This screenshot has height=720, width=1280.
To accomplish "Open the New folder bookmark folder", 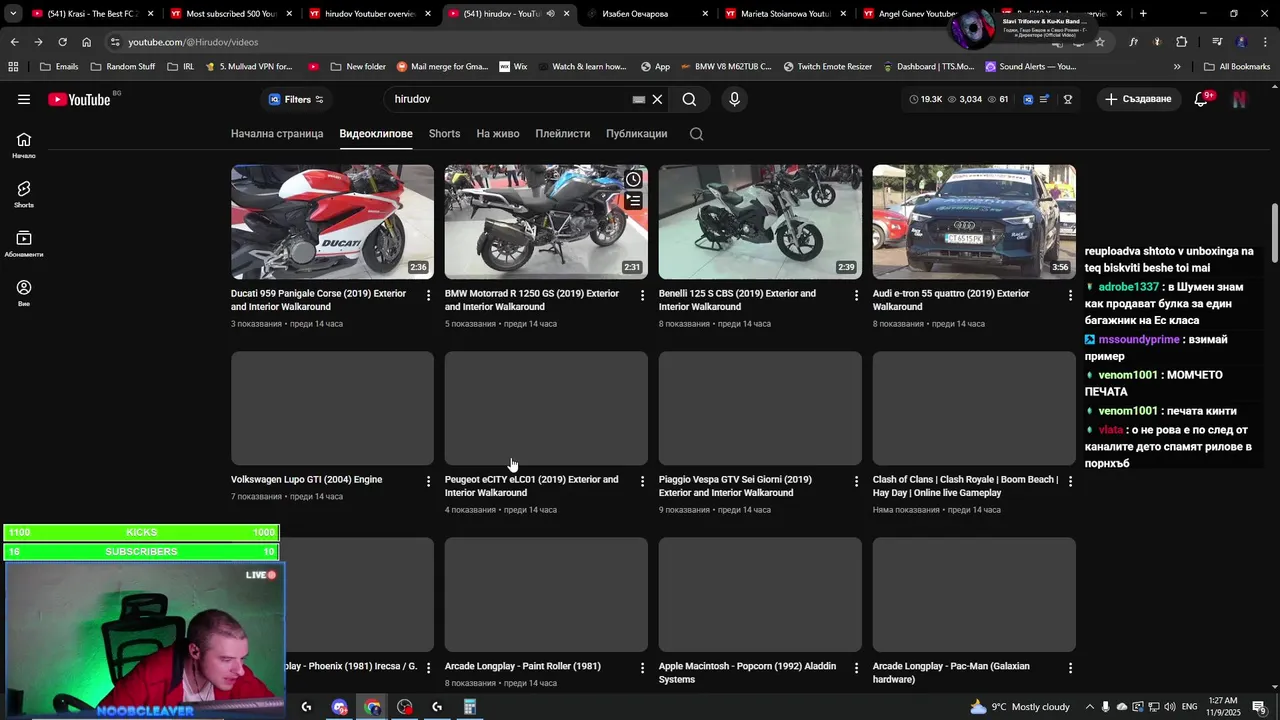I will (357, 67).
